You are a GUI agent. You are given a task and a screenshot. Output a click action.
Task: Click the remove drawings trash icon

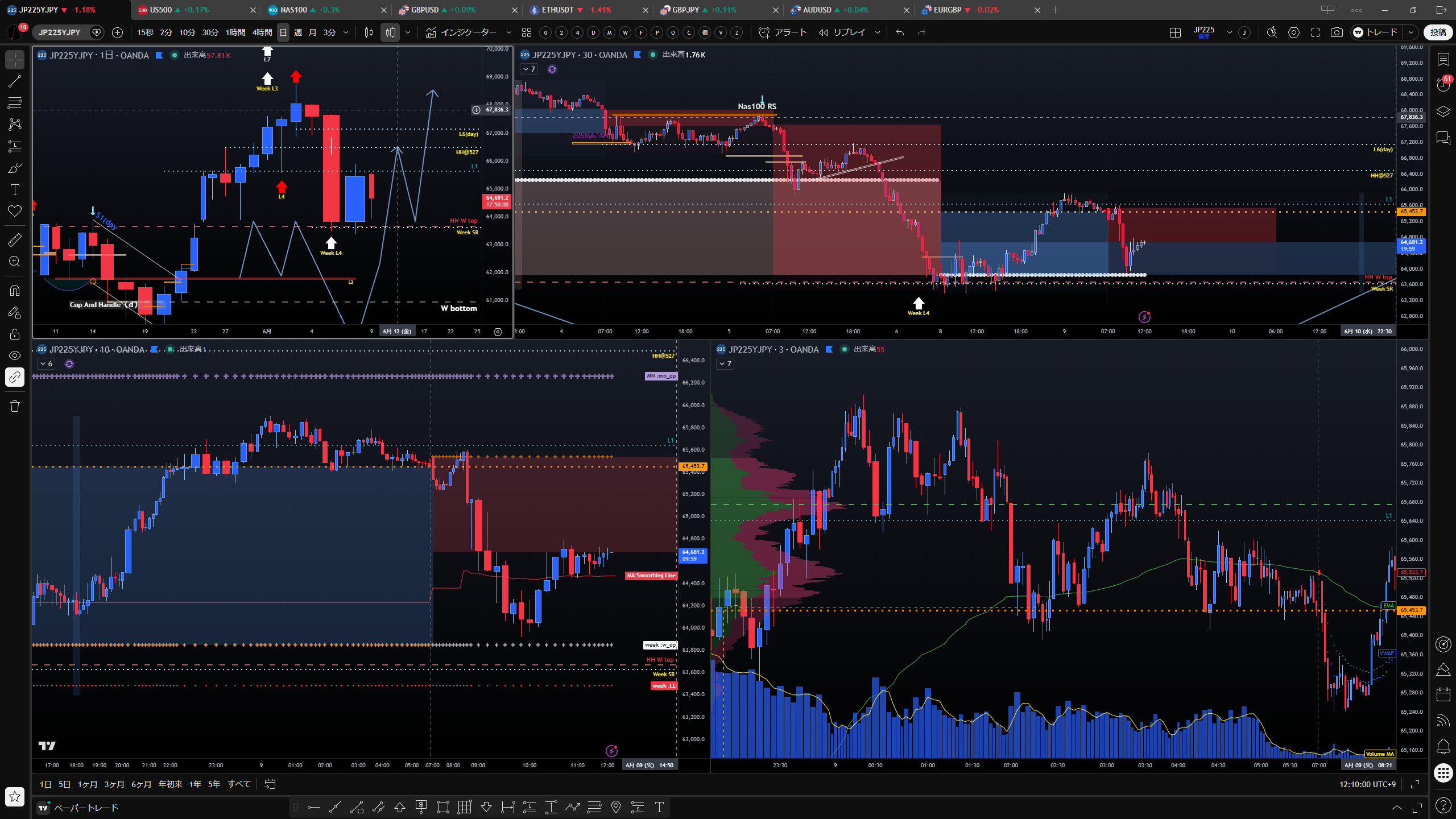tap(15, 406)
